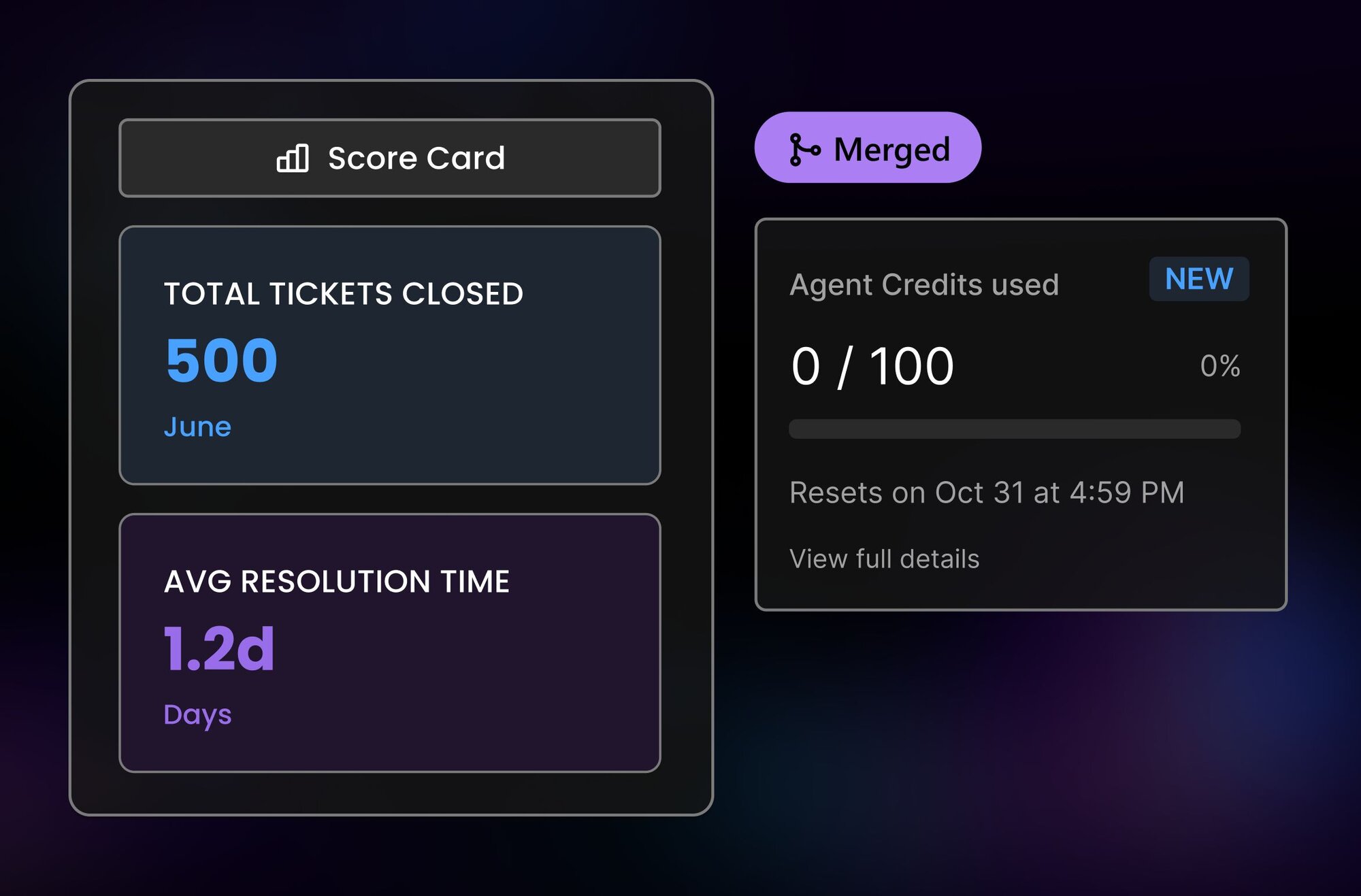The height and width of the screenshot is (896, 1361).
Task: Click the 0% usage percentage
Action: 1219,366
